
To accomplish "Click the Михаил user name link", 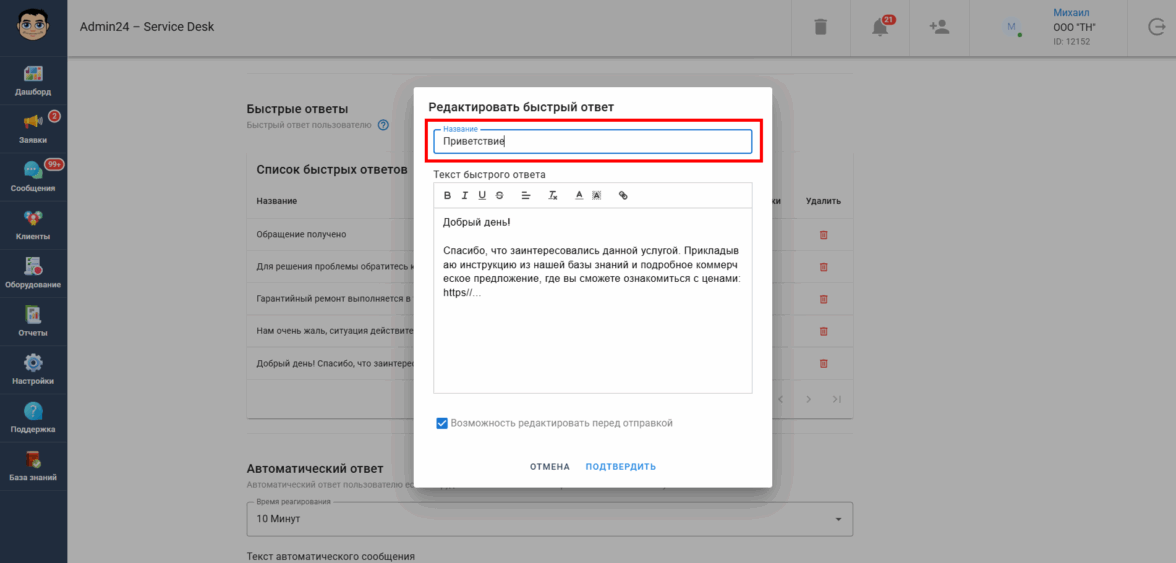I will [1071, 13].
